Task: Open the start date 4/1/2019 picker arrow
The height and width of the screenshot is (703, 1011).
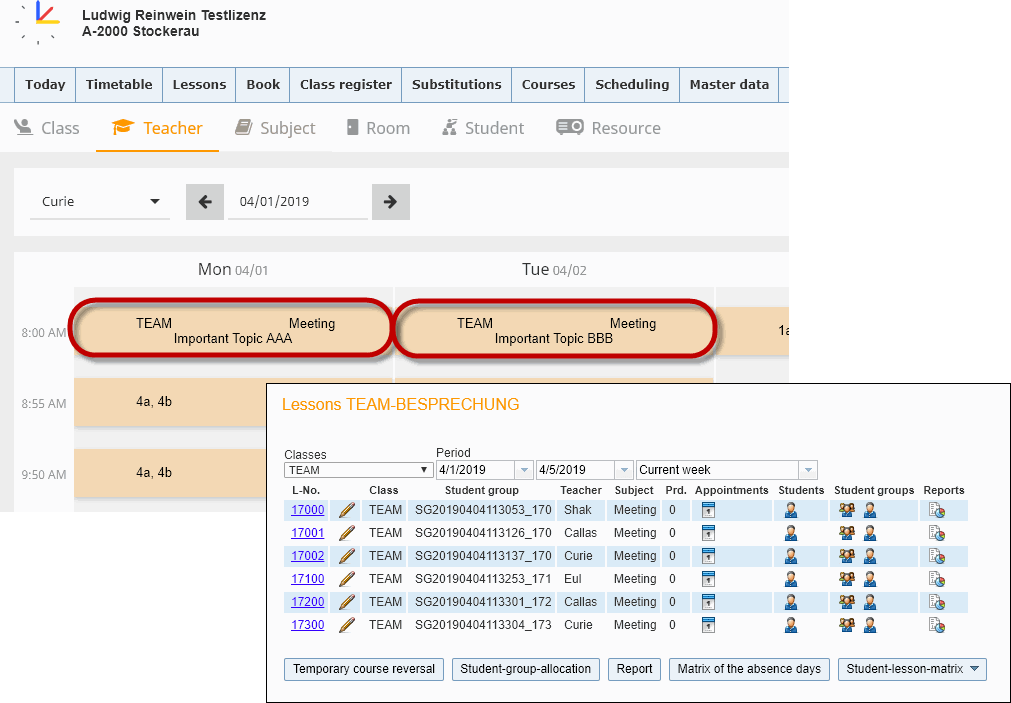Action: pos(524,470)
